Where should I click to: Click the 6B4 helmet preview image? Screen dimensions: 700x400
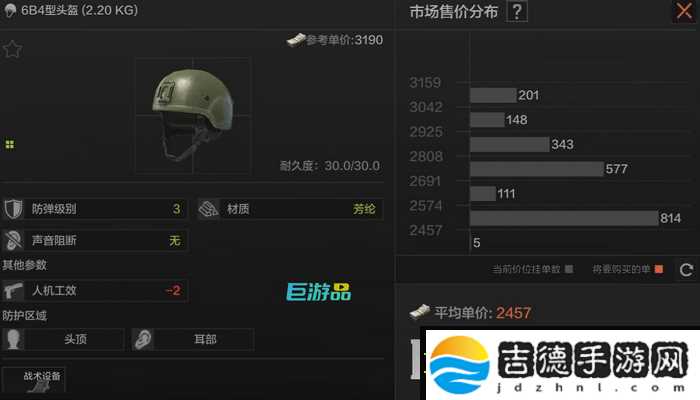[x=193, y=115]
